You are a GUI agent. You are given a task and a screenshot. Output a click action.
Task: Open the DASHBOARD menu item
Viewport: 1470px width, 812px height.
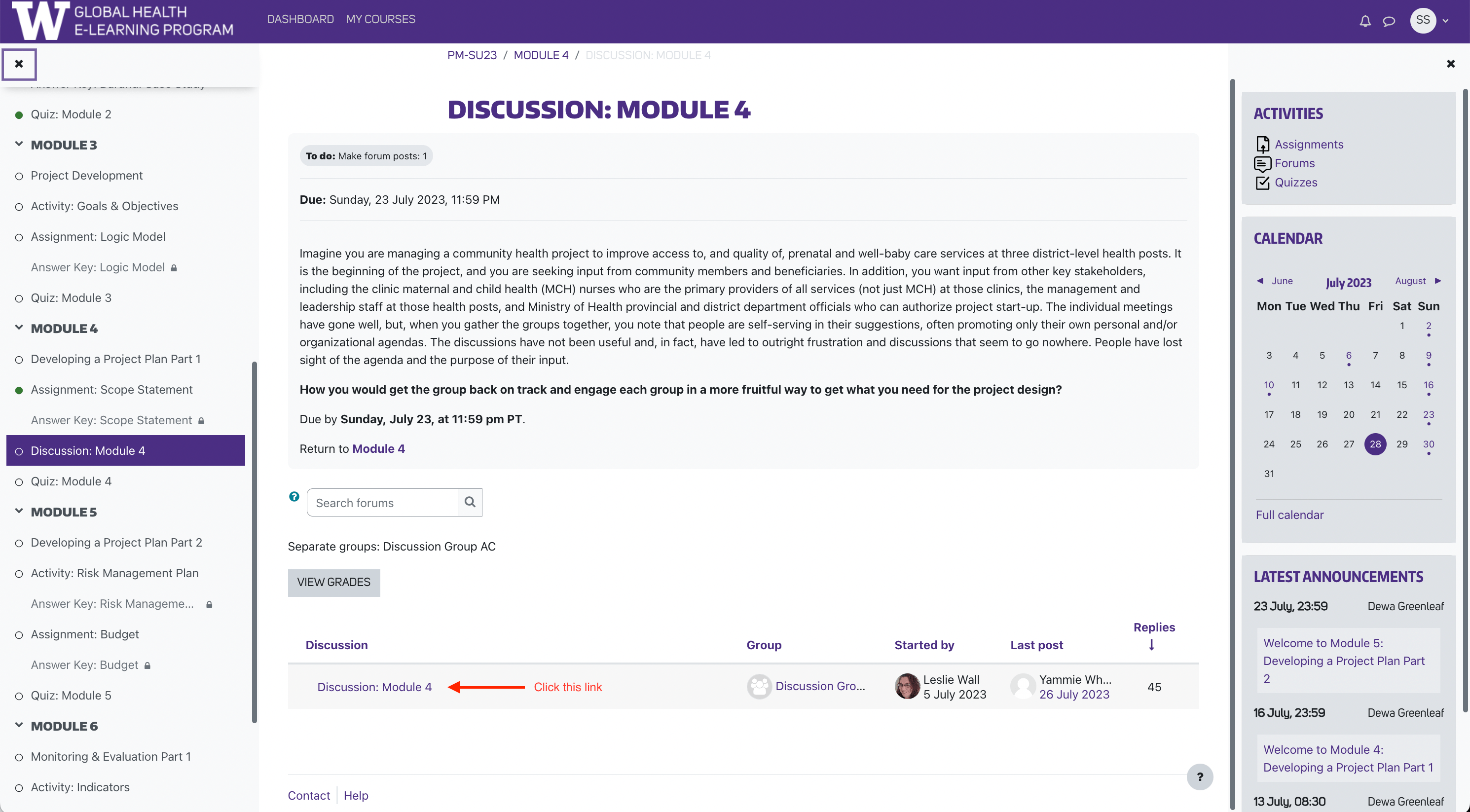coord(300,19)
